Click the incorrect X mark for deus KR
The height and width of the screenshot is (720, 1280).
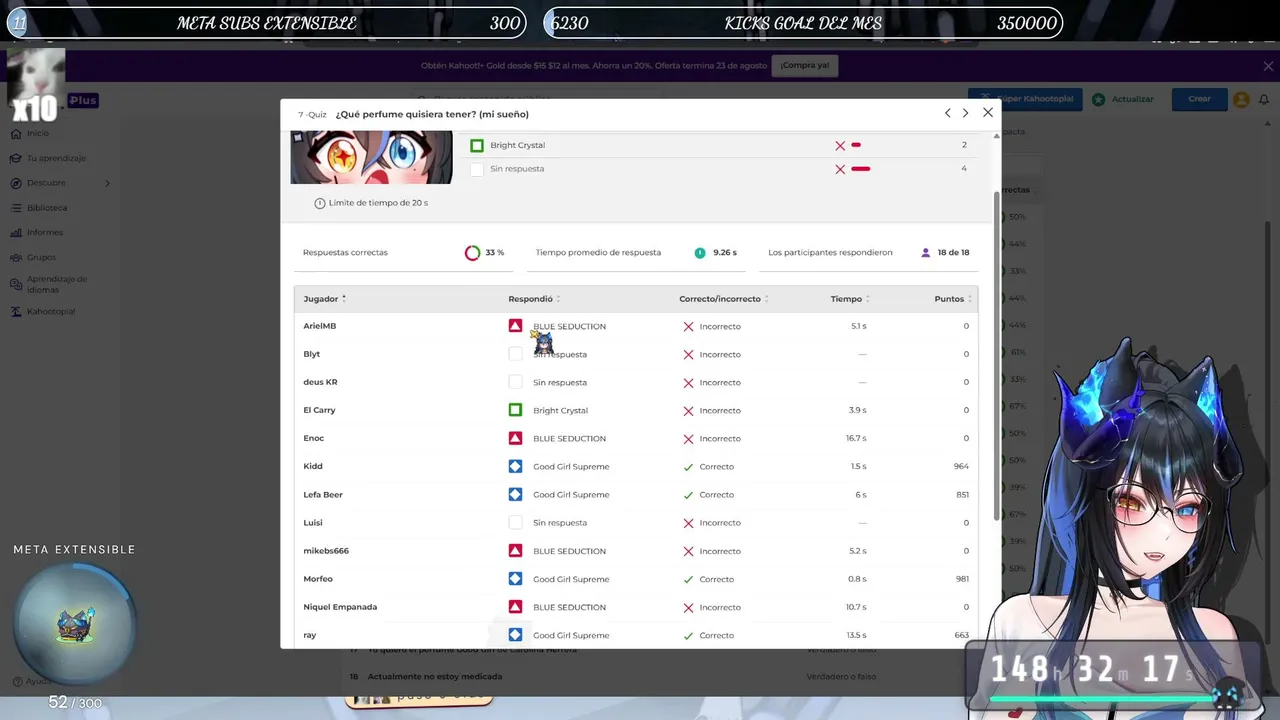click(x=688, y=382)
